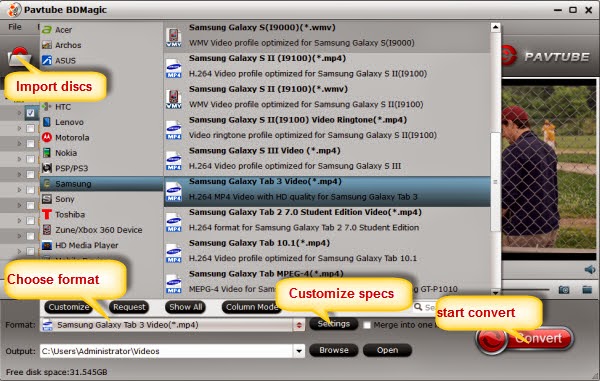600x381 pixels.
Task: Enable the Merge into one file checkbox
Action: pos(367,325)
